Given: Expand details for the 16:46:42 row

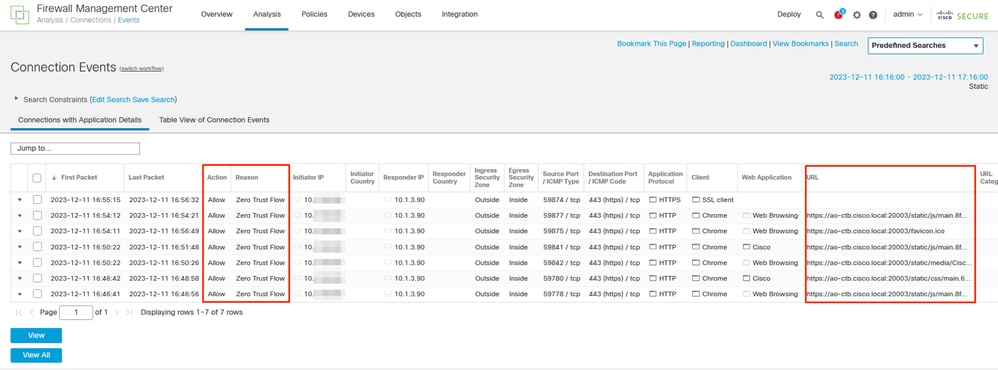Looking at the screenshot, I should click(x=19, y=278).
